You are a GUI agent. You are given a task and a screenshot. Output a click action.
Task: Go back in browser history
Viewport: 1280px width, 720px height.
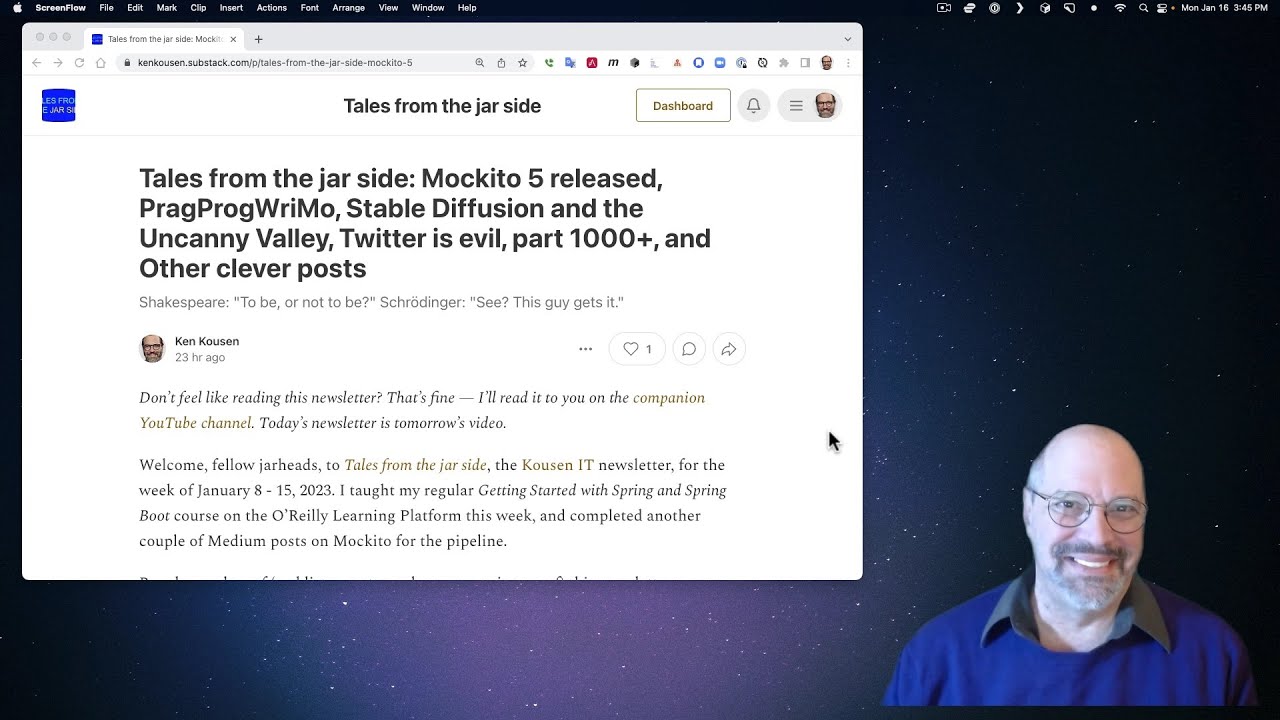coord(37,62)
